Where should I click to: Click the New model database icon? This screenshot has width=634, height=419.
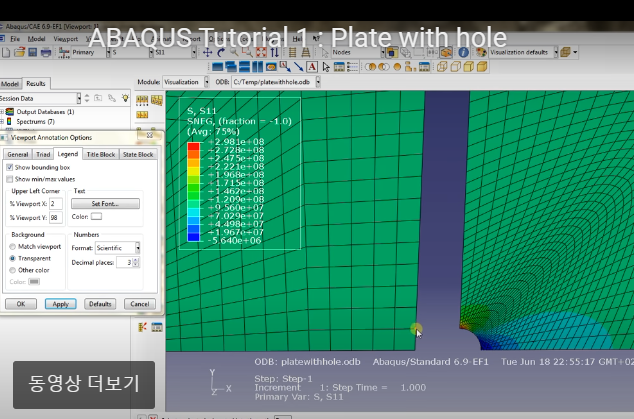tap(6, 52)
